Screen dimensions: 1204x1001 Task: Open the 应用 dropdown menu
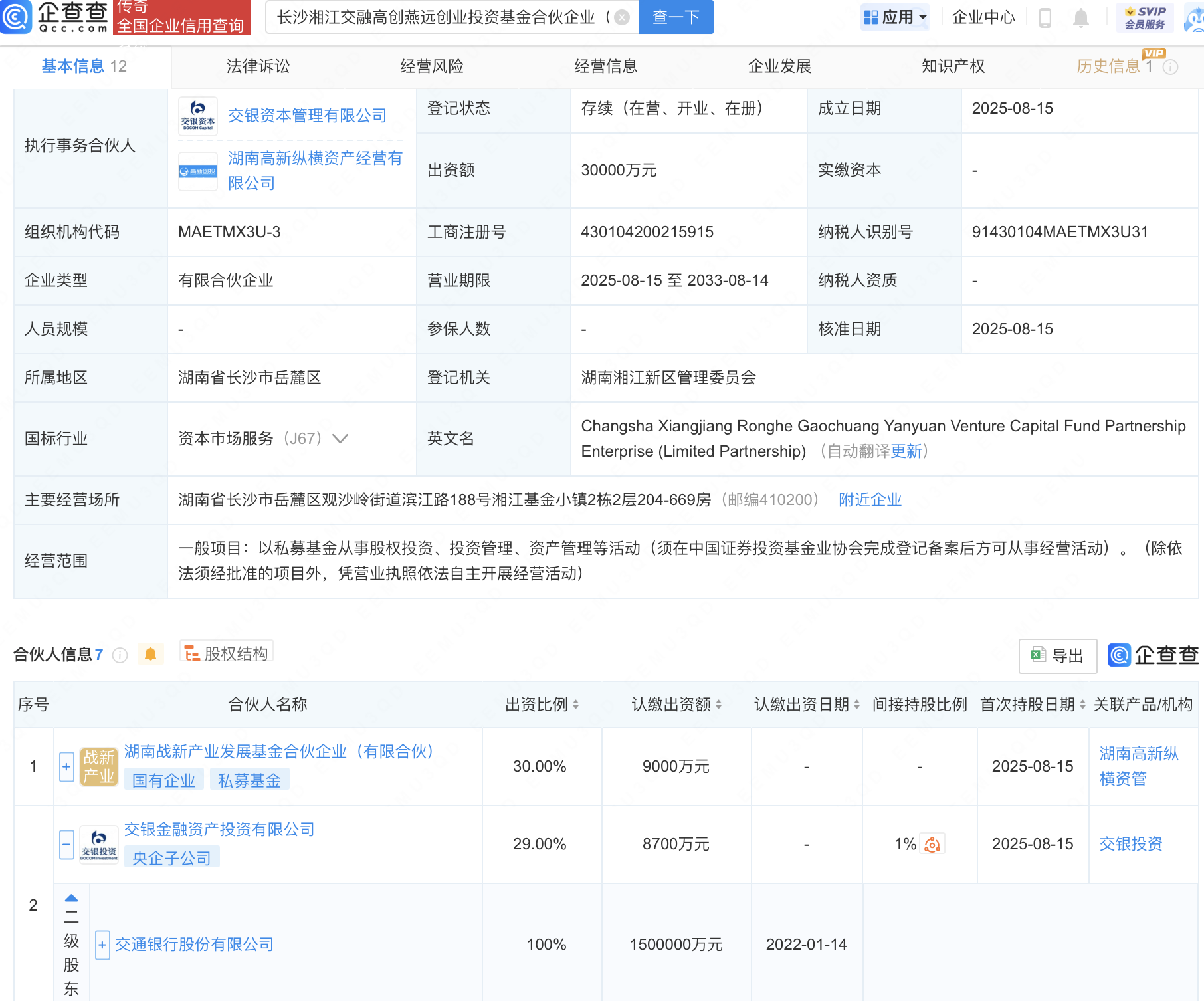(894, 17)
